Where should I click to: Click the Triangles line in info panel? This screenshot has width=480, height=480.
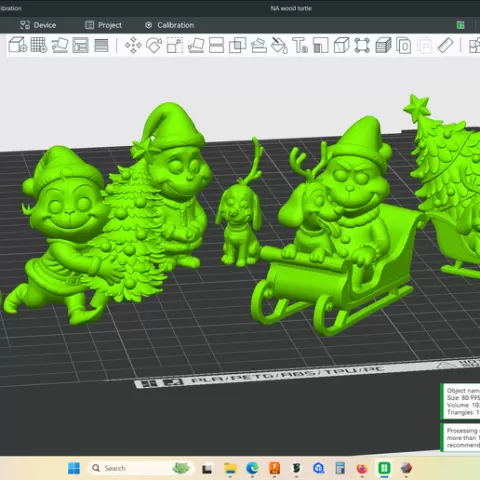tap(463, 412)
